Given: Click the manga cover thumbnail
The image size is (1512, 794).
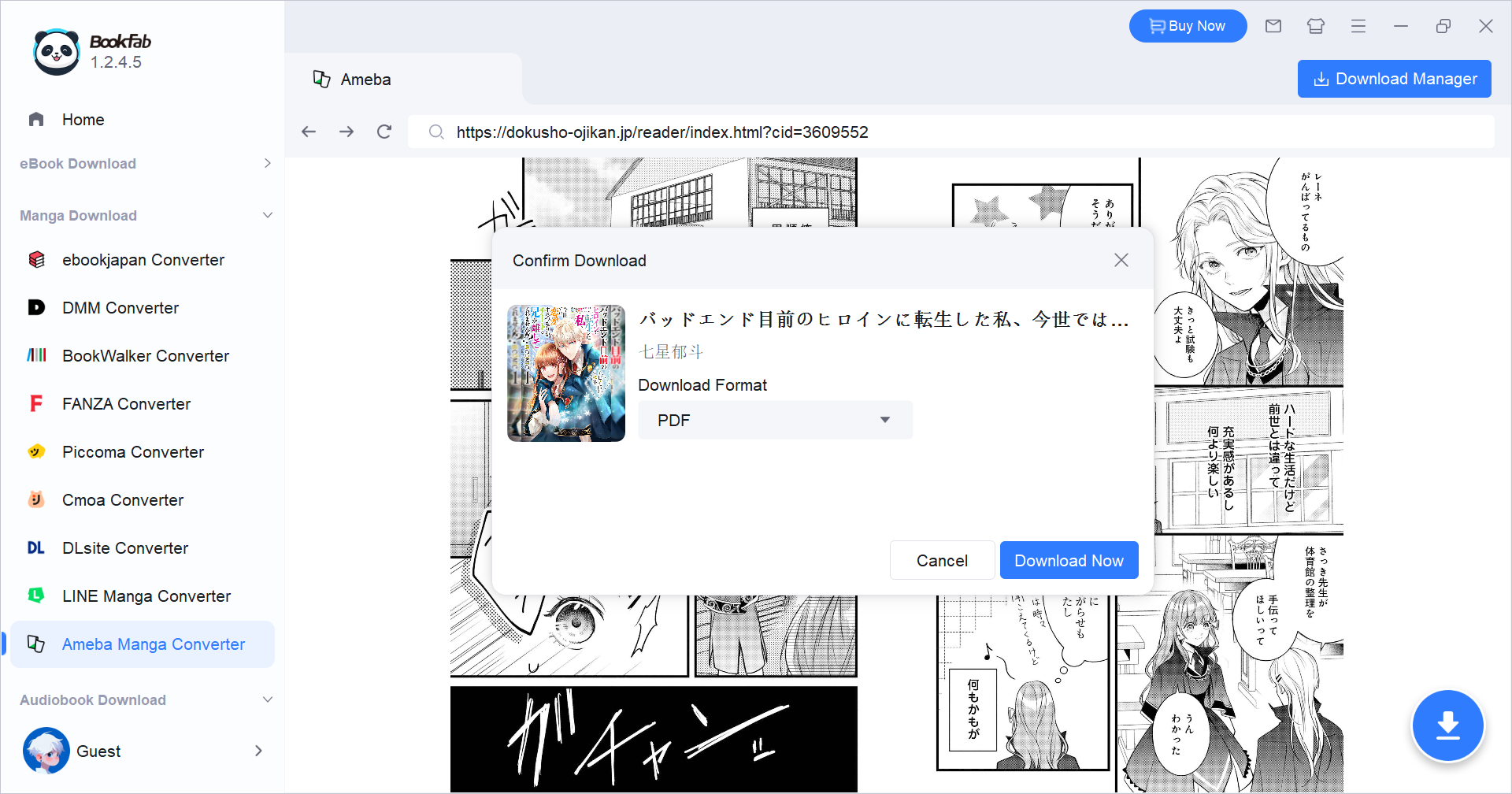Looking at the screenshot, I should (566, 373).
